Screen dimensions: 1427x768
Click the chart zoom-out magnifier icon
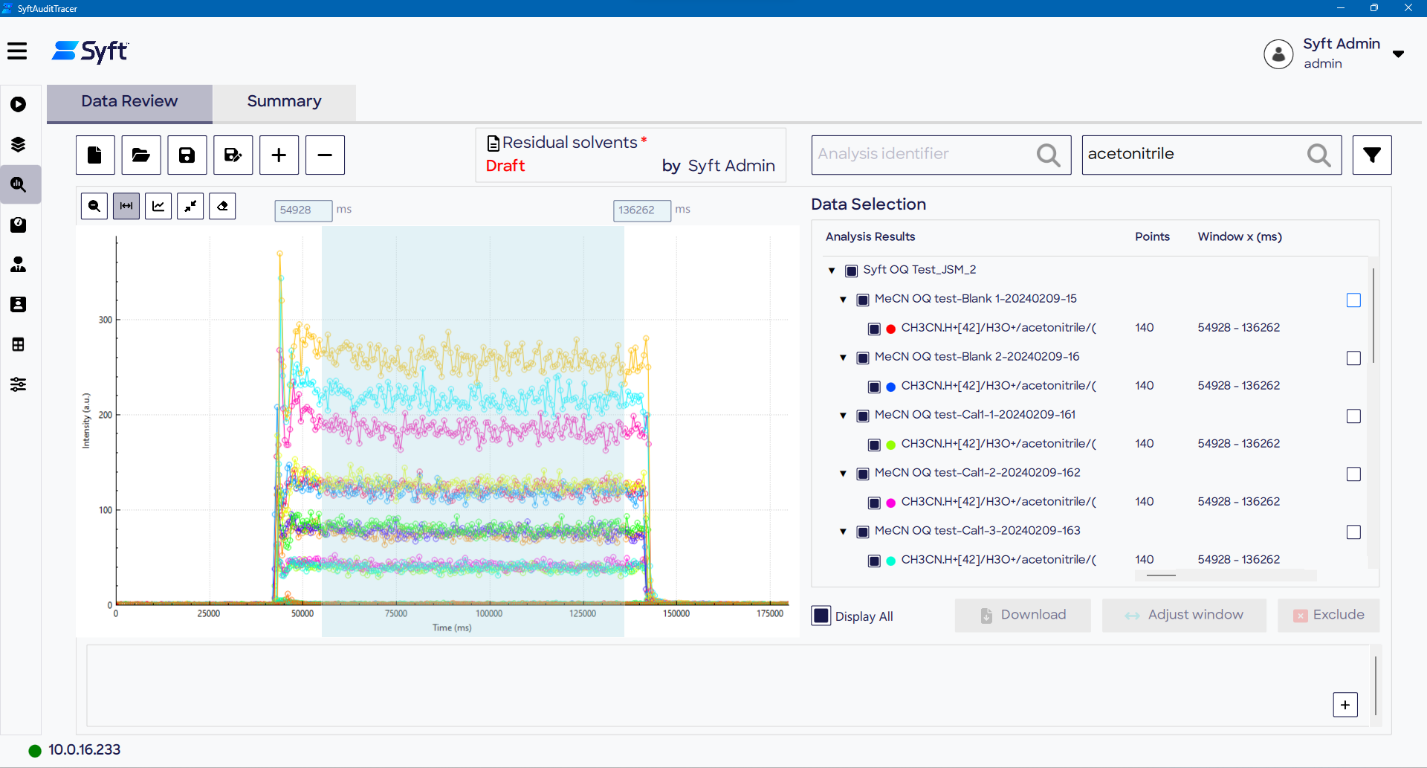(94, 206)
